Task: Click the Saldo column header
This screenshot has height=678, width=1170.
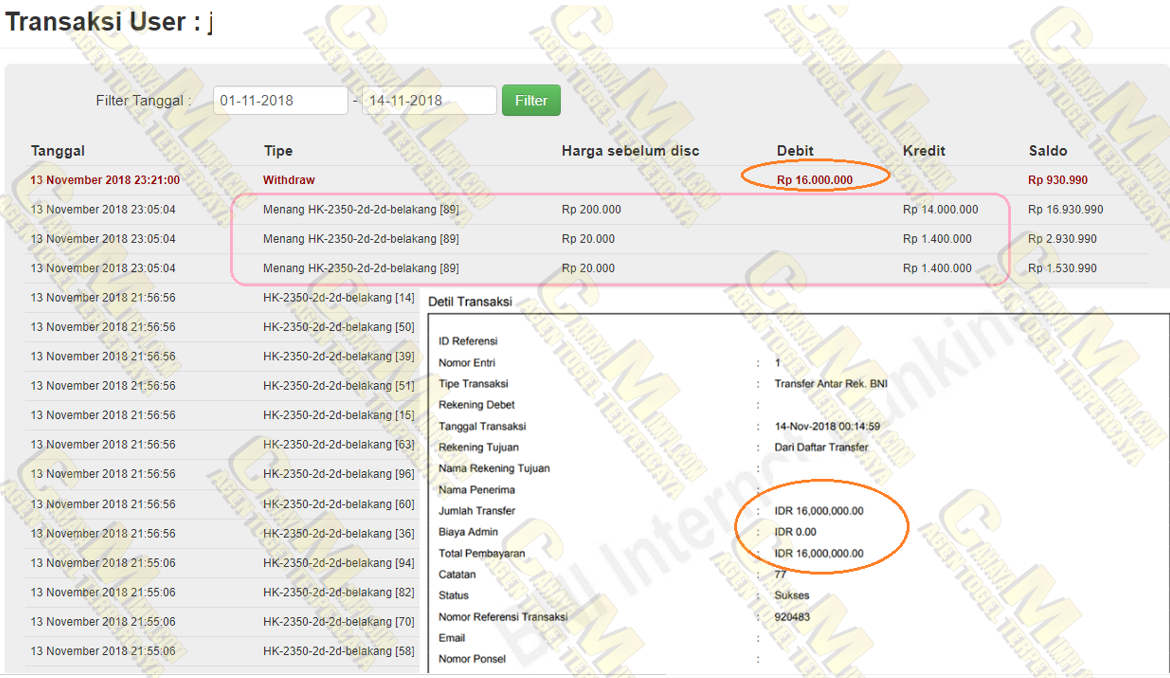Action: click(x=1048, y=151)
